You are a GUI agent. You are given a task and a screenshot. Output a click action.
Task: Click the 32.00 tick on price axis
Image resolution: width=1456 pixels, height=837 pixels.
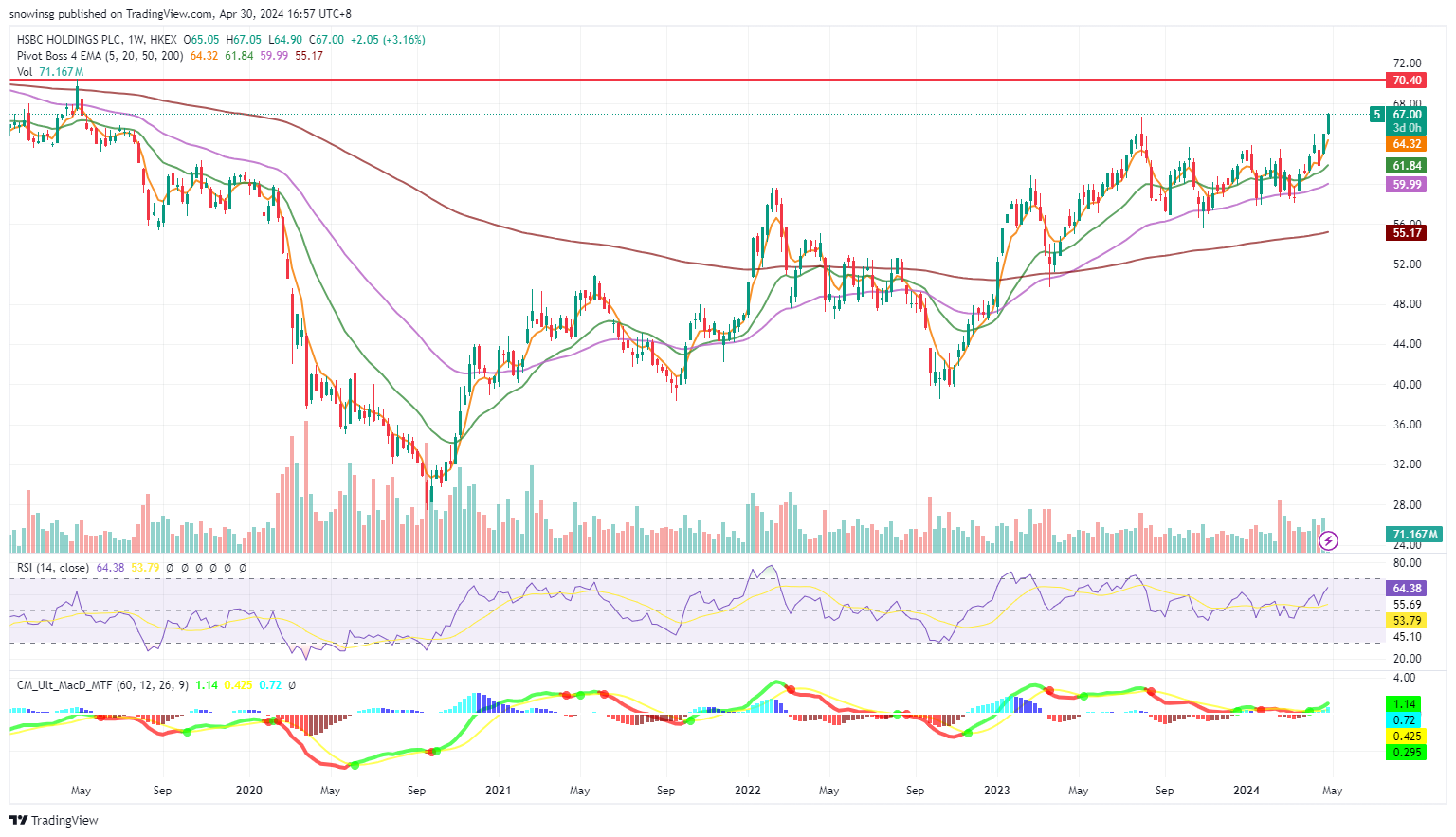click(x=1407, y=464)
